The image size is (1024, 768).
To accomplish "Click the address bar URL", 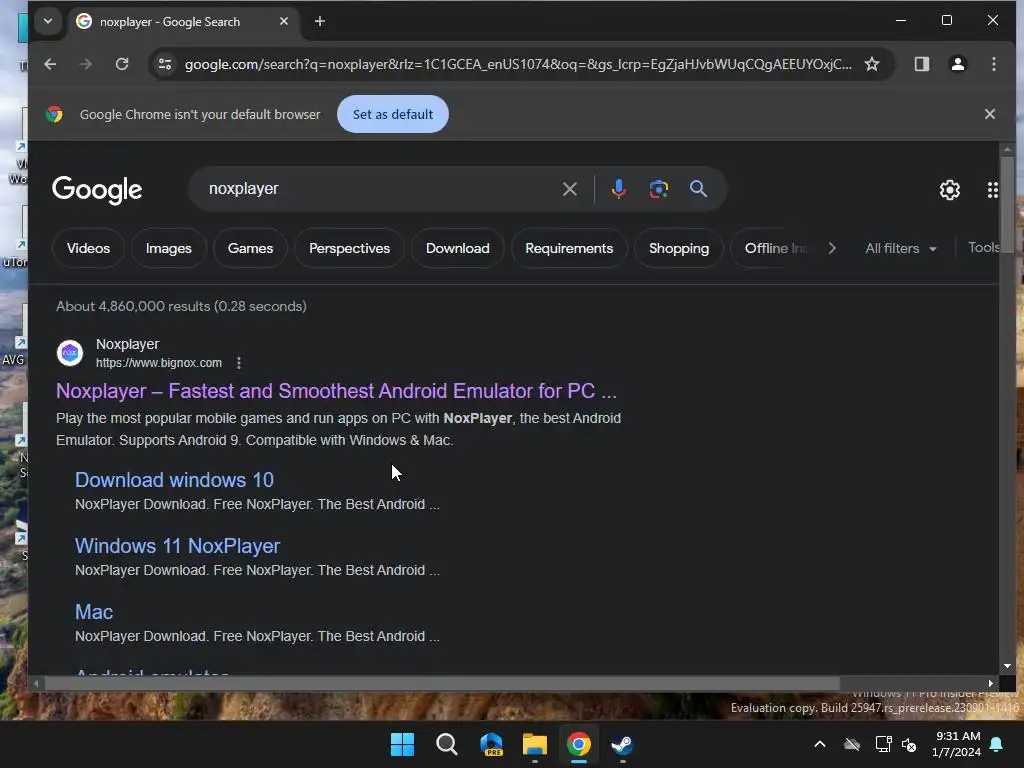I will [x=517, y=64].
